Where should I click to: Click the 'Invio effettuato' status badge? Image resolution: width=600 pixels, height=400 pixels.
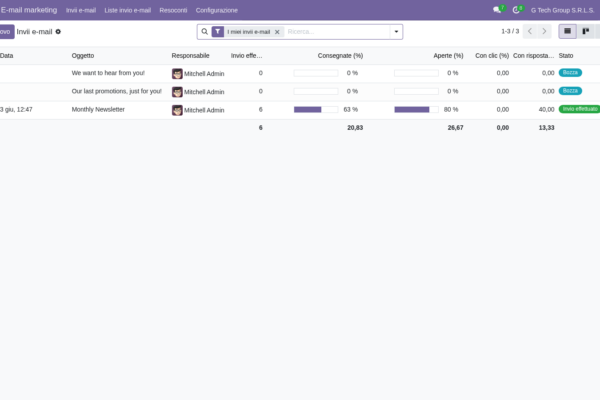click(x=579, y=109)
